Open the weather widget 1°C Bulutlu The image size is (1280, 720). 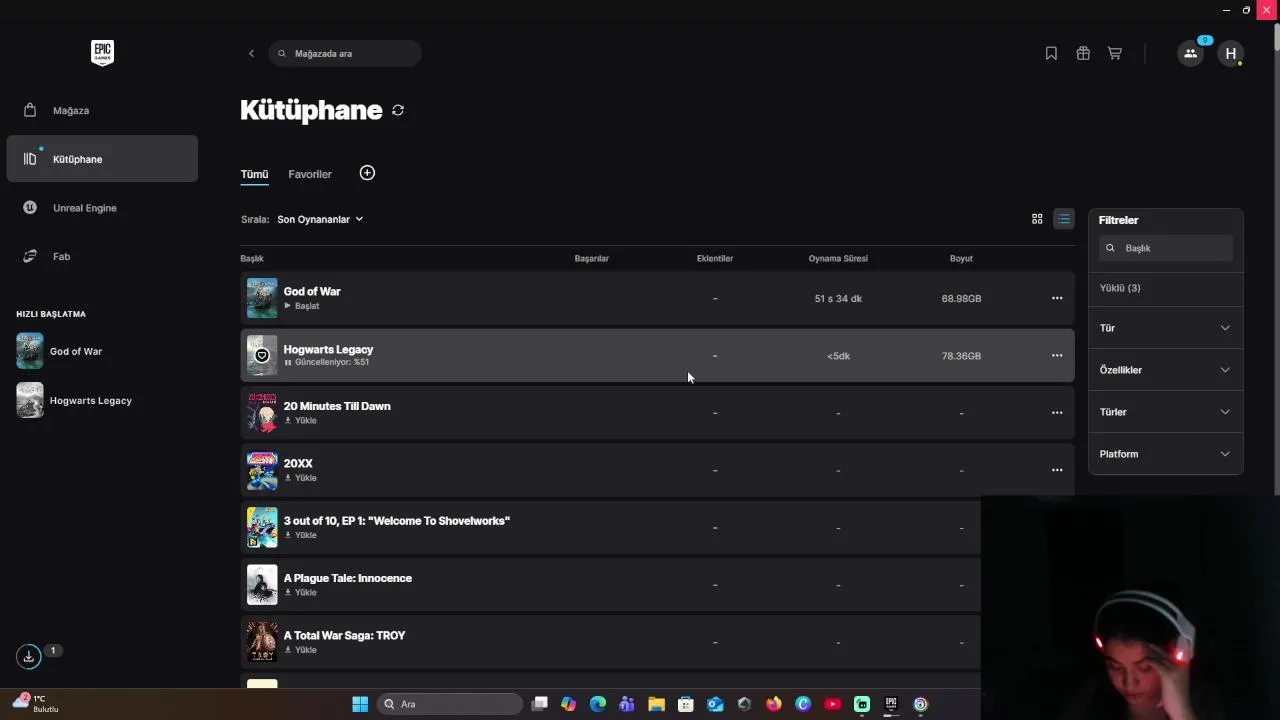[x=36, y=703]
